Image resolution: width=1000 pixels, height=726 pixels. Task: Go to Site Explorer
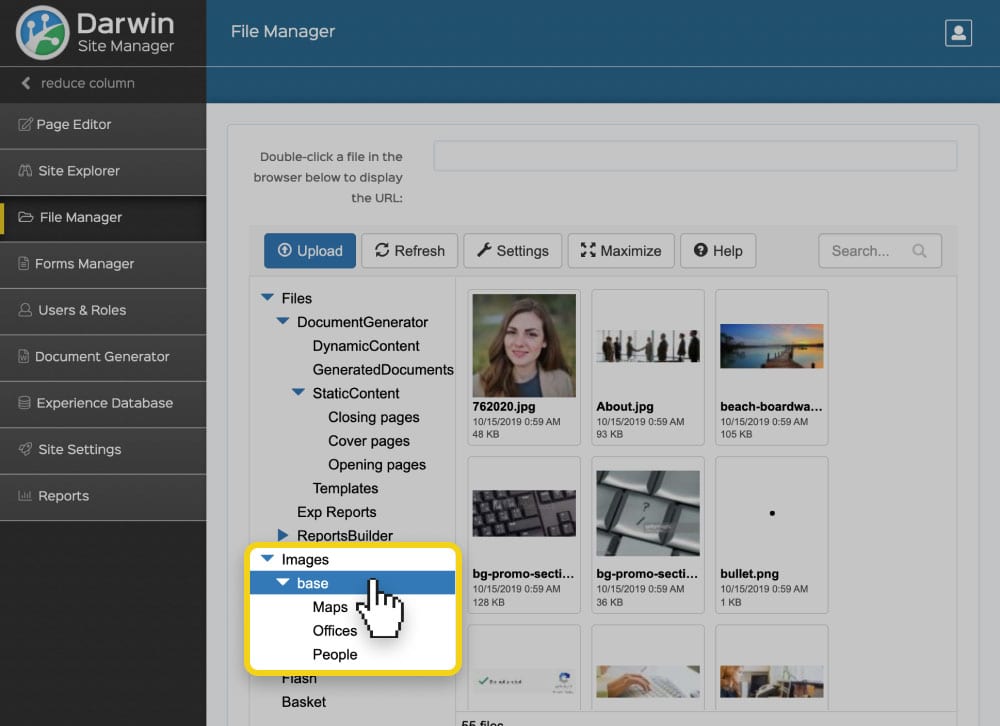(103, 172)
